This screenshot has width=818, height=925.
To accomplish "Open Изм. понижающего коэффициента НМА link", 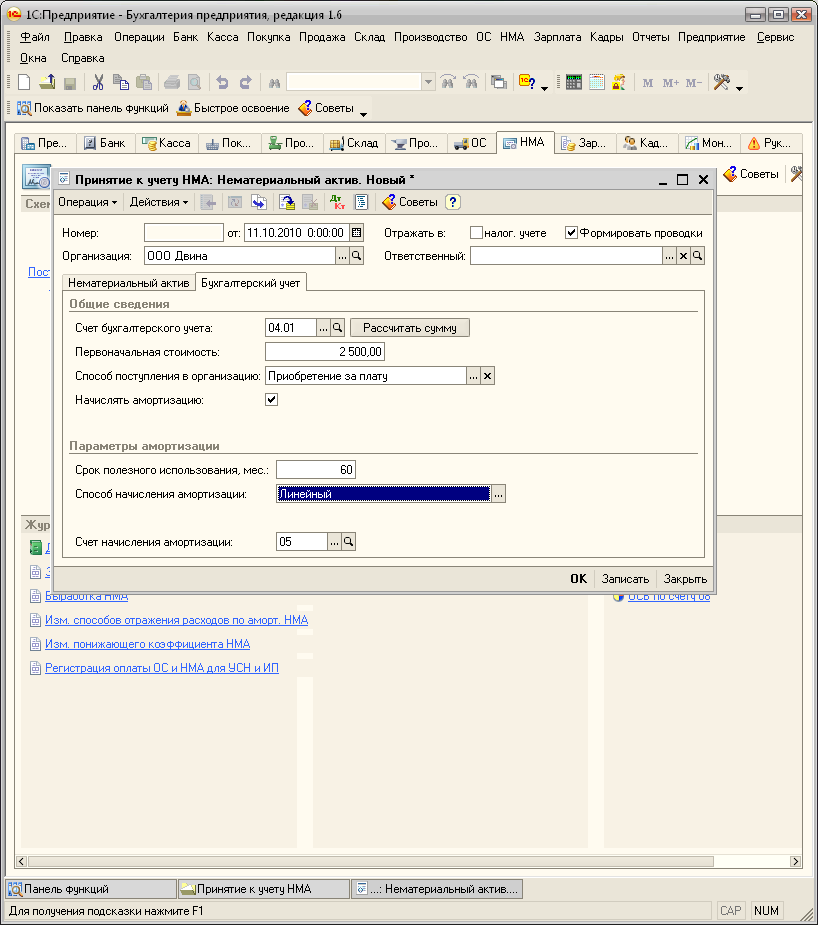I will point(147,644).
